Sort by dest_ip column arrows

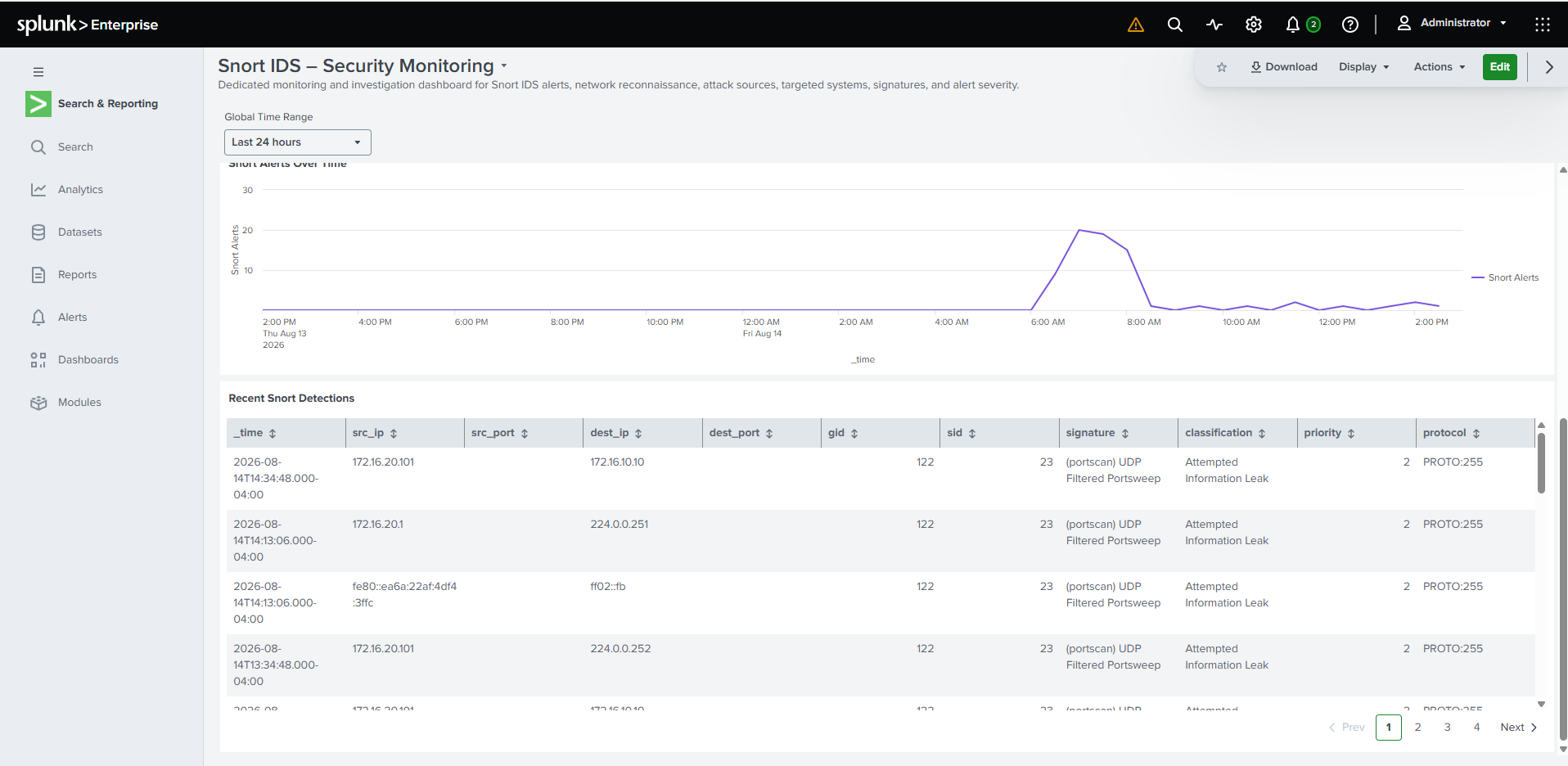coord(638,433)
